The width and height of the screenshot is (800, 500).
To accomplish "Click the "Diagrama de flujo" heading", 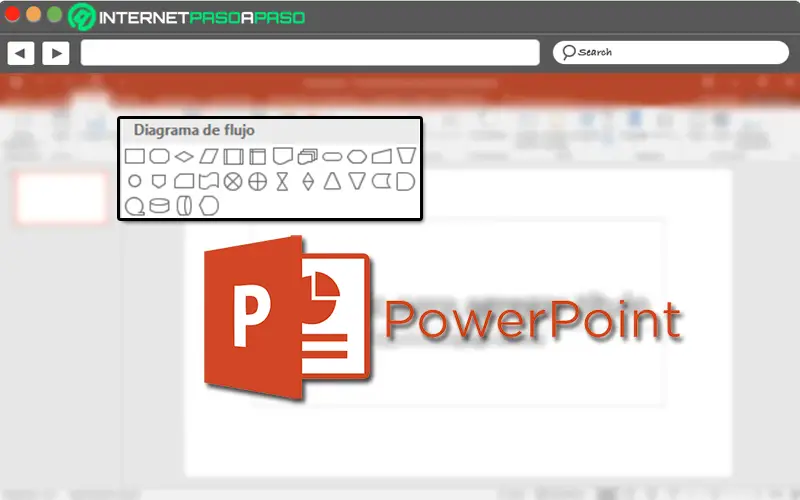I will click(194, 130).
